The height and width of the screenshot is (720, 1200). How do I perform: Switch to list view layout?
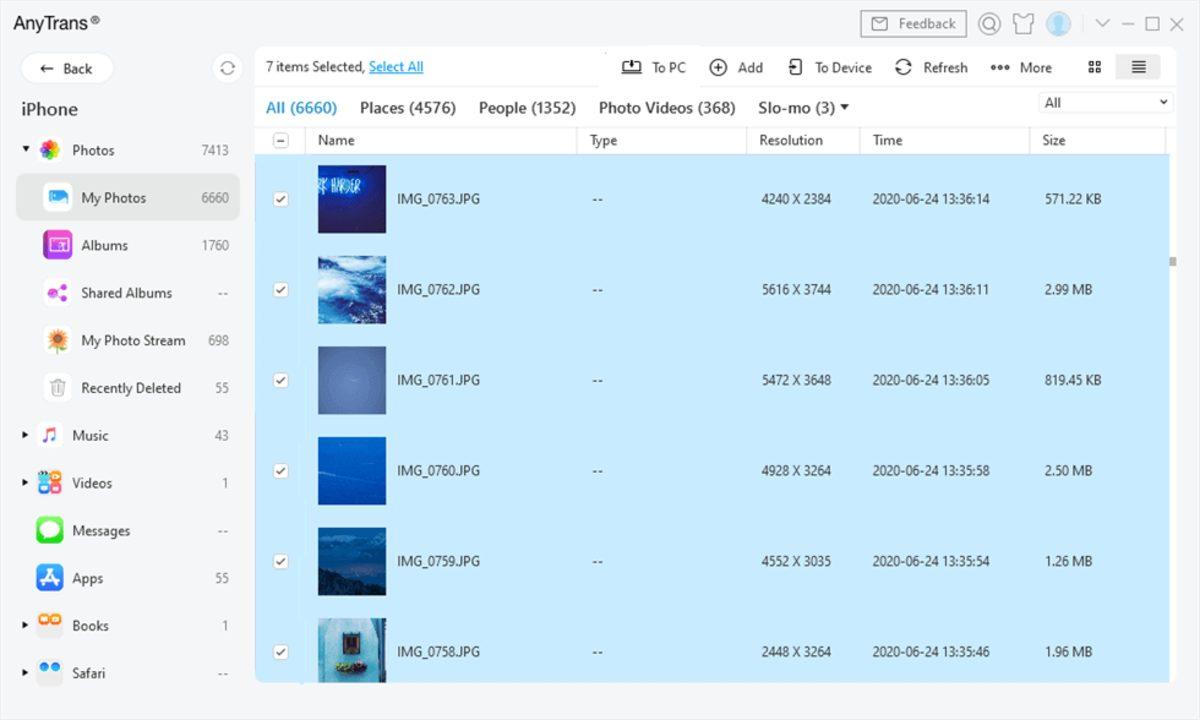[x=1138, y=67]
